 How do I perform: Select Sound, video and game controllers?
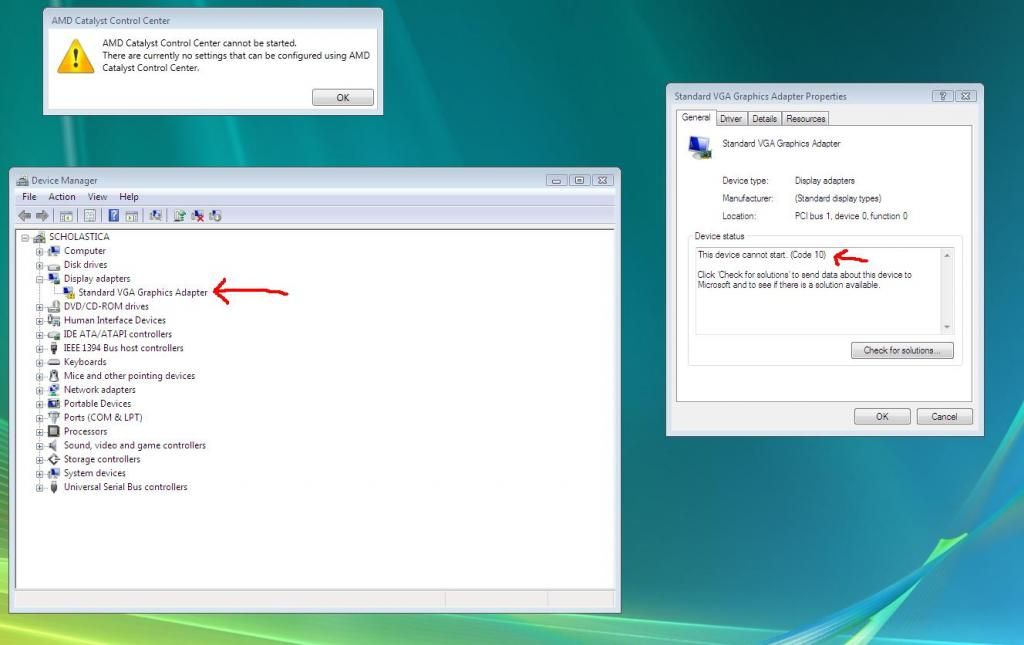coord(135,445)
